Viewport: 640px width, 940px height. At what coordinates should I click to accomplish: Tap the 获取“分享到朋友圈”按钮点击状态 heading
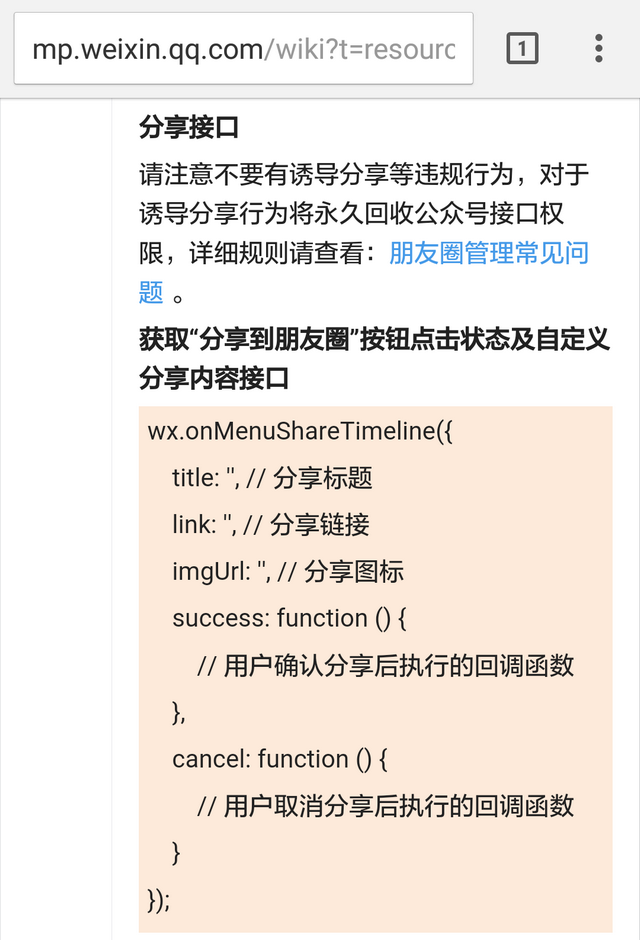pyautogui.click(x=374, y=340)
